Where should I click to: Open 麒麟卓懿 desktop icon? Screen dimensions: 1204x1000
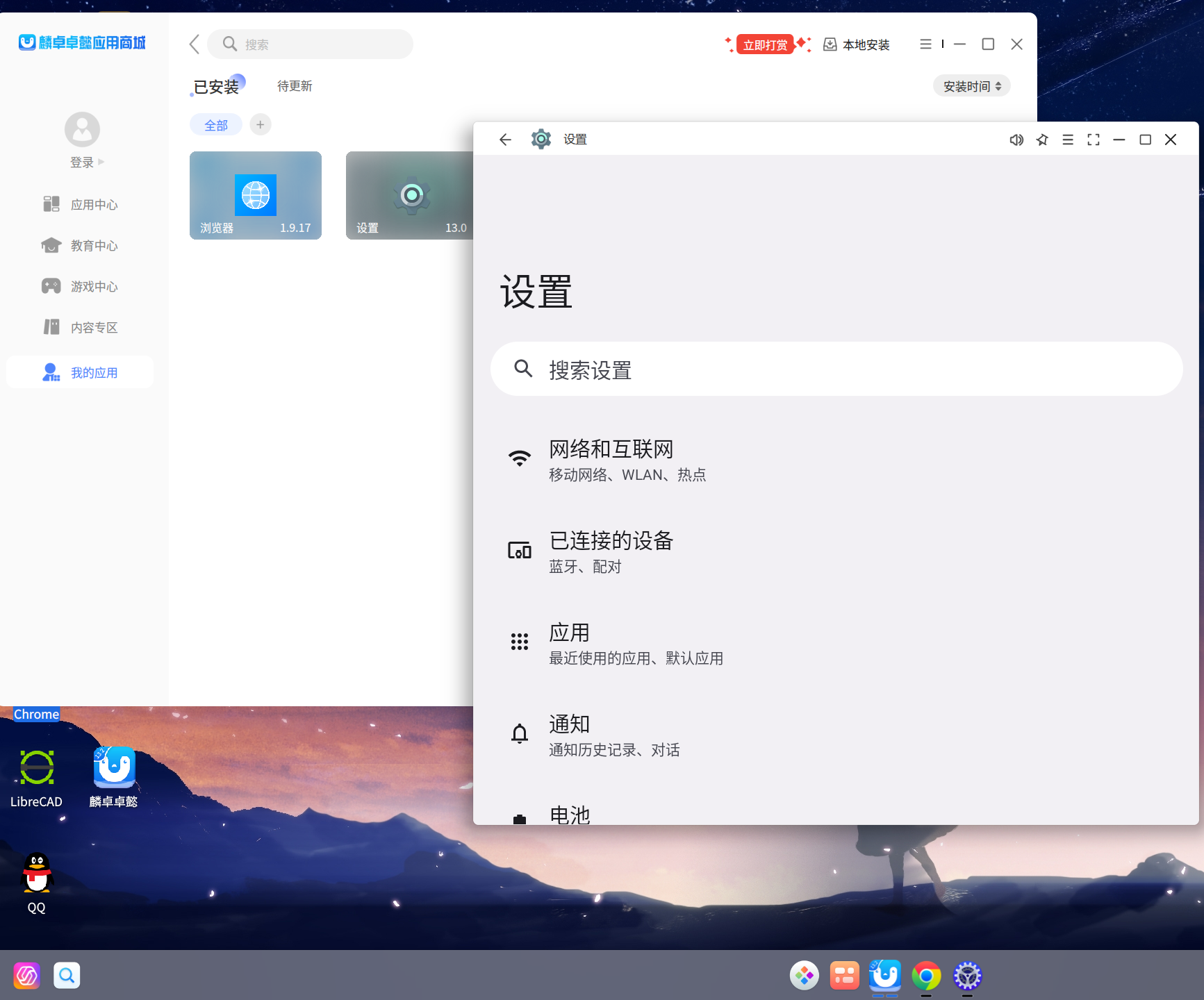click(114, 778)
